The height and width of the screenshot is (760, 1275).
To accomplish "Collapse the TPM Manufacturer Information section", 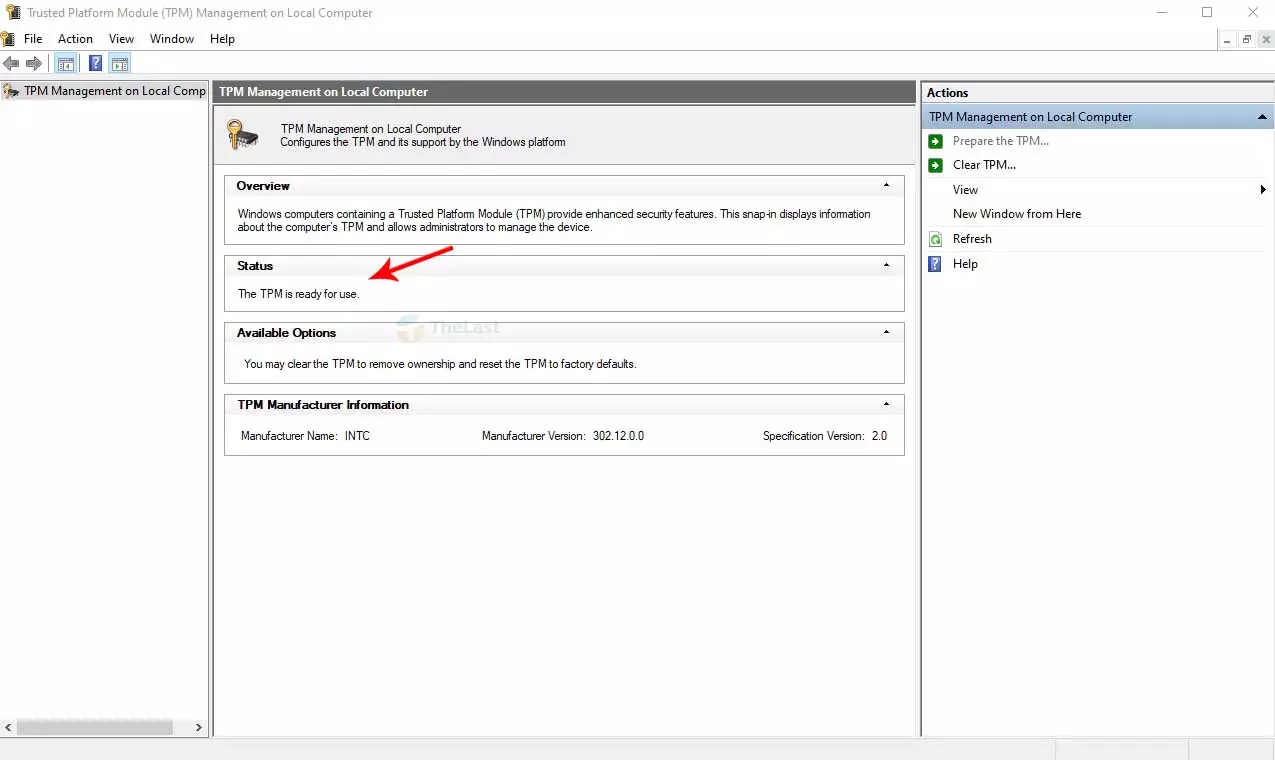I will tap(886, 404).
